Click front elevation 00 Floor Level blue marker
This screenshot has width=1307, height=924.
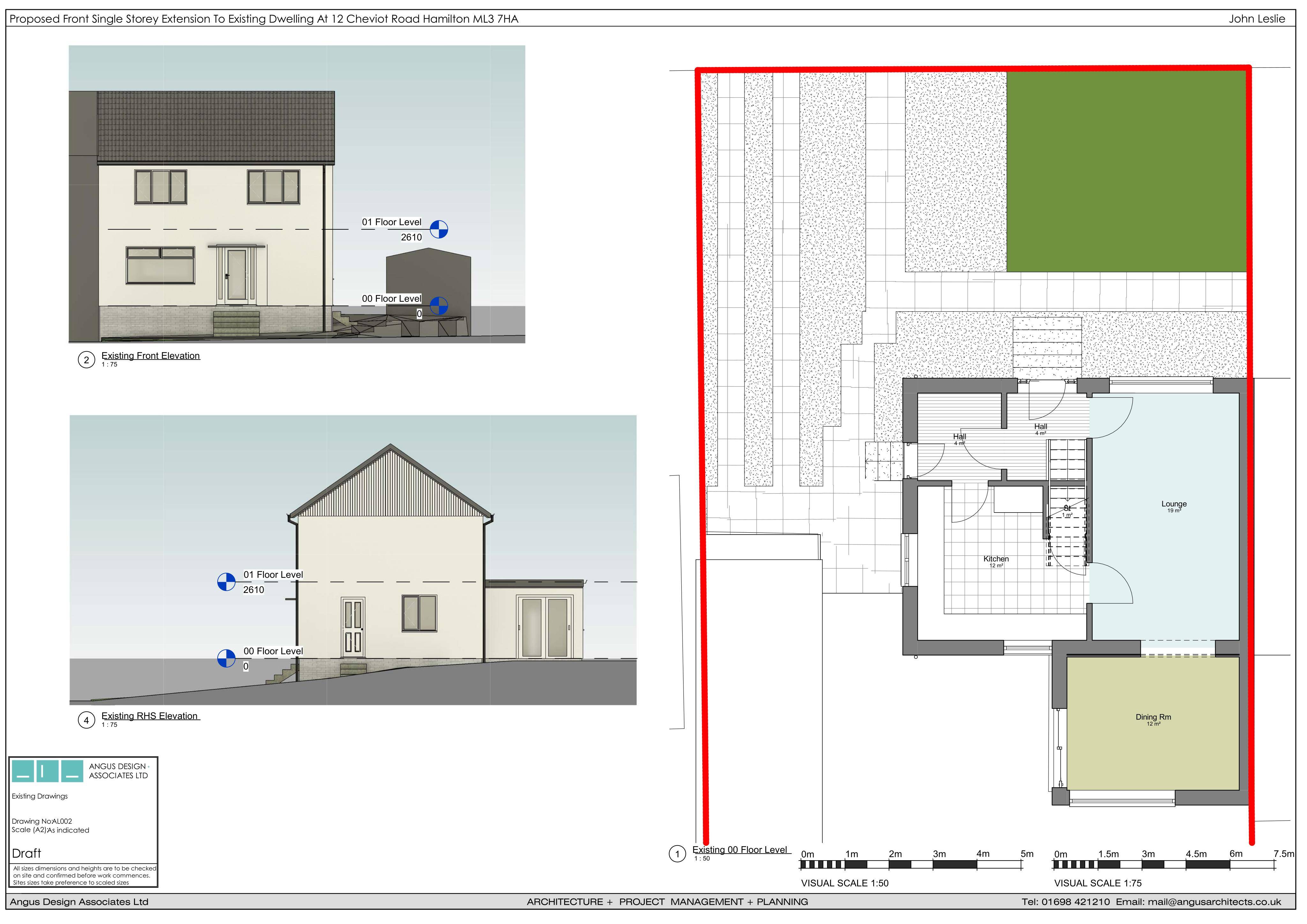[x=438, y=306]
